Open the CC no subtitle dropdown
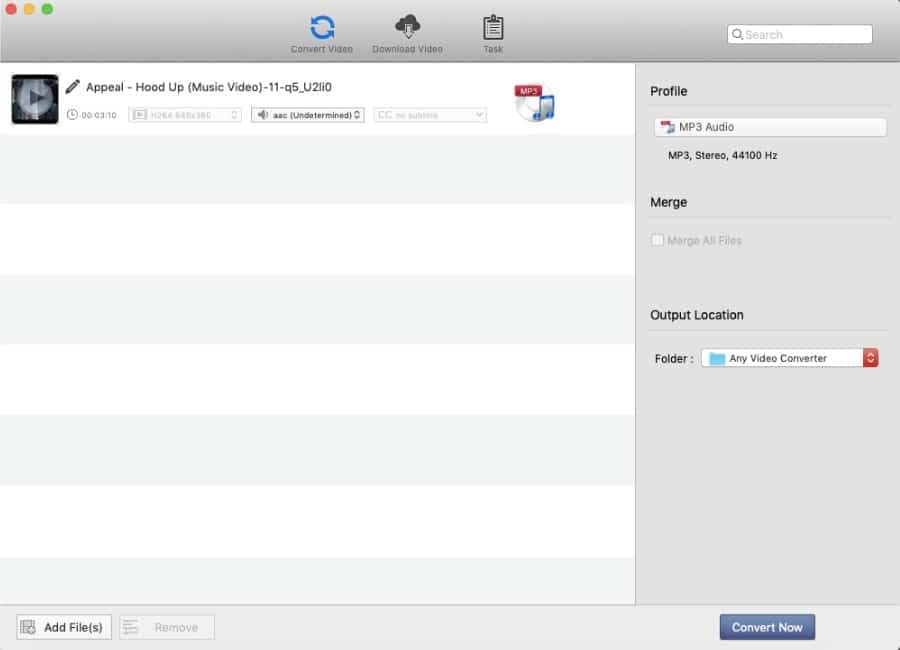 [430, 115]
